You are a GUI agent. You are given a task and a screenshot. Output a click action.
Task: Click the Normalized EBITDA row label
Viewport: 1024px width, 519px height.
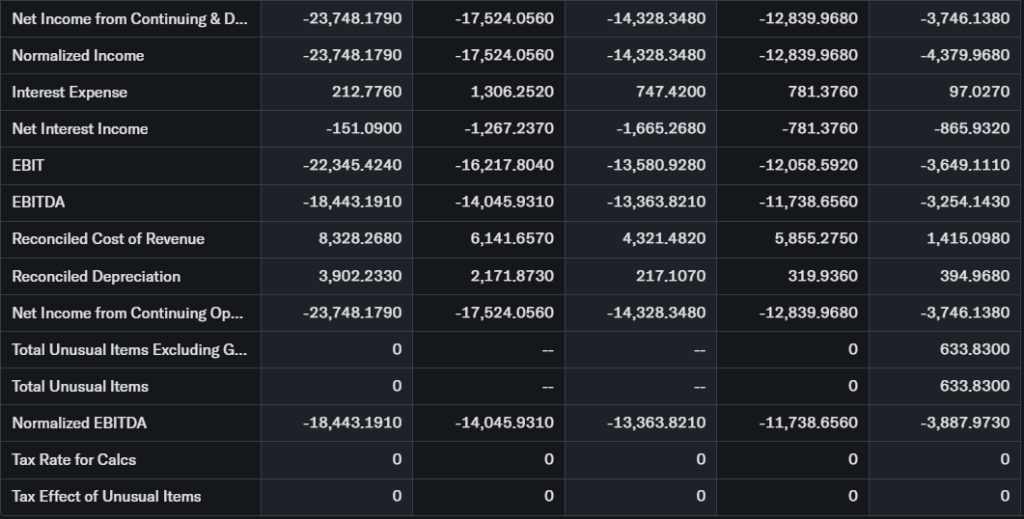[x=79, y=423]
